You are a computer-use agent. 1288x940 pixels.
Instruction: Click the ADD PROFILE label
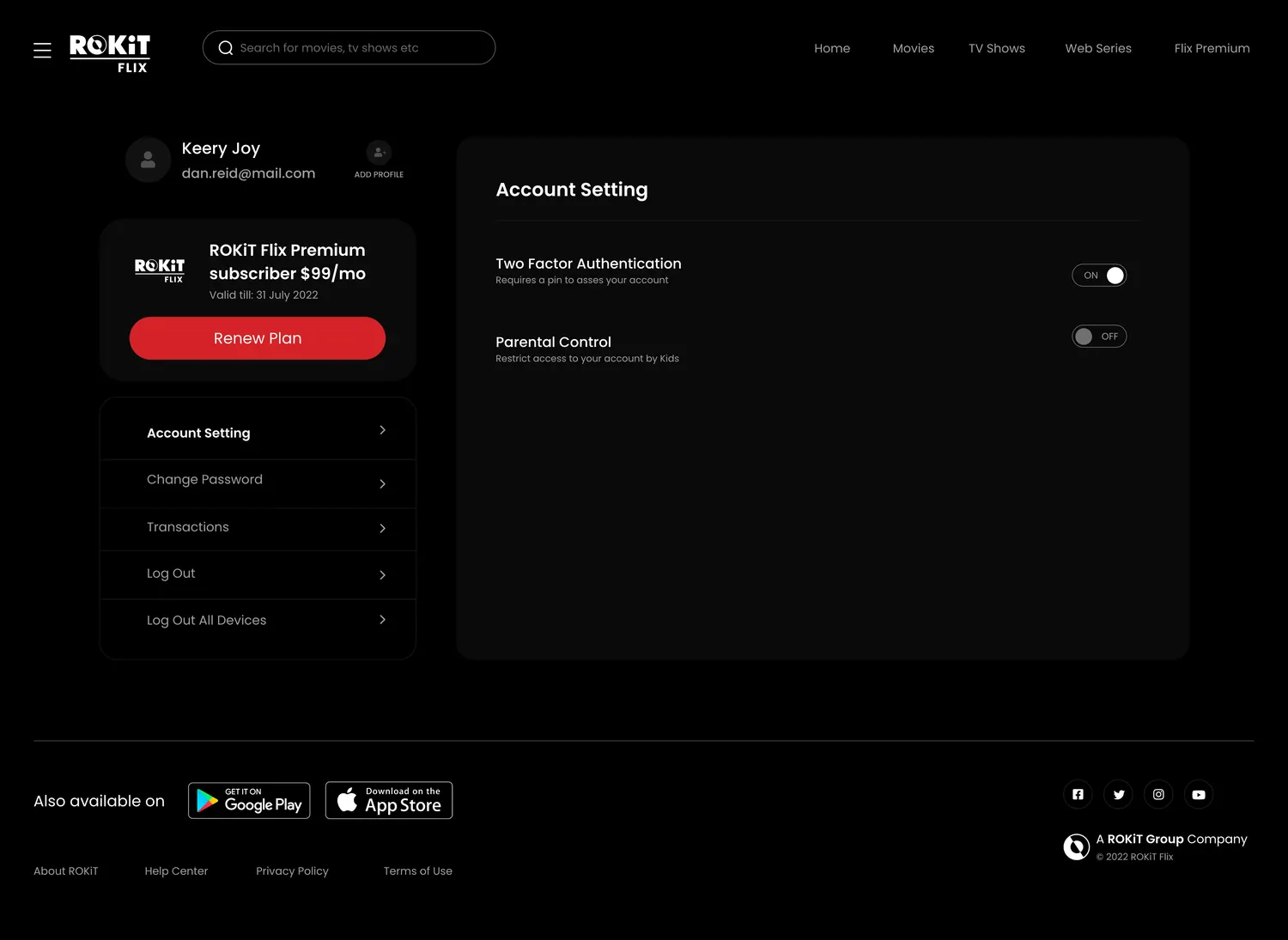(x=379, y=175)
